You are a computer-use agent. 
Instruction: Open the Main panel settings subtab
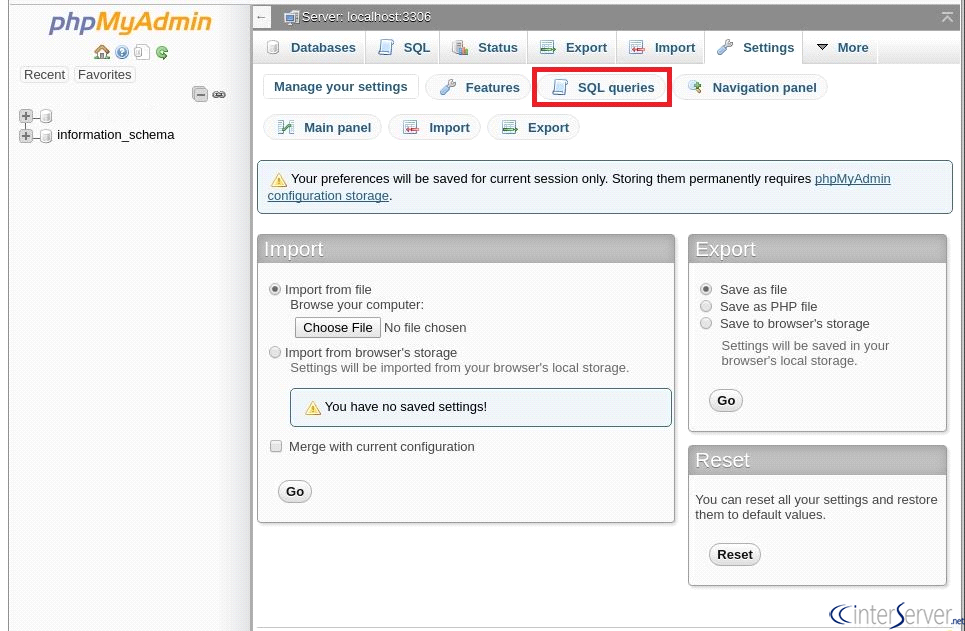pos(323,127)
